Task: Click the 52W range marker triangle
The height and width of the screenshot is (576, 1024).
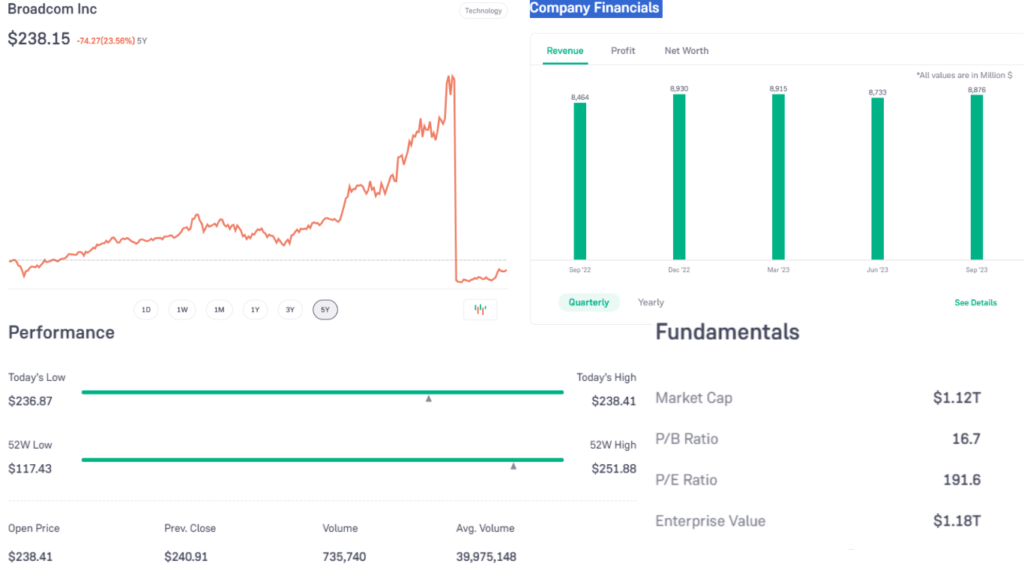Action: pos(513,466)
